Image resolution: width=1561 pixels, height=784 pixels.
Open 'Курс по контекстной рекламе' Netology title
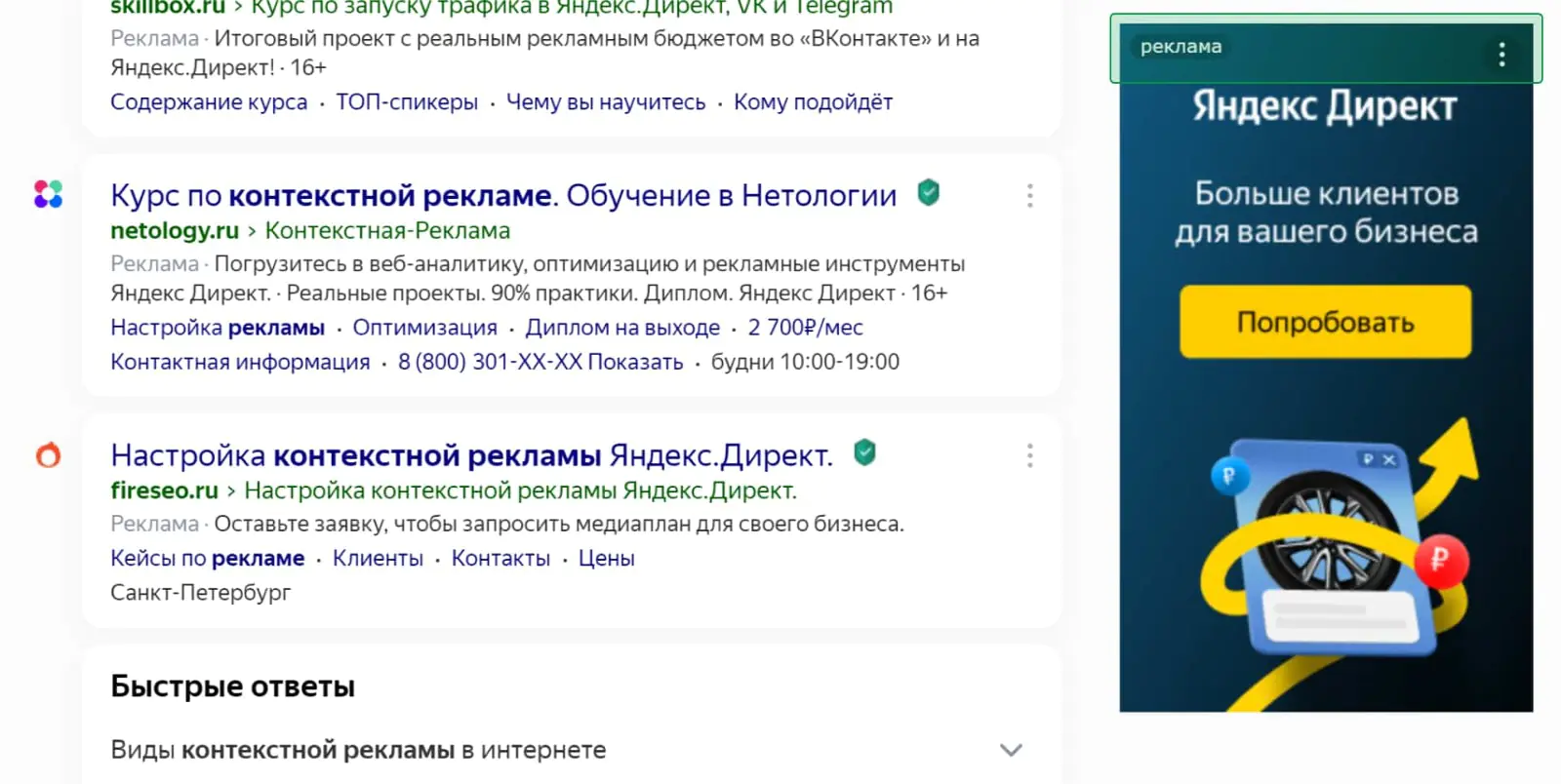(x=503, y=195)
